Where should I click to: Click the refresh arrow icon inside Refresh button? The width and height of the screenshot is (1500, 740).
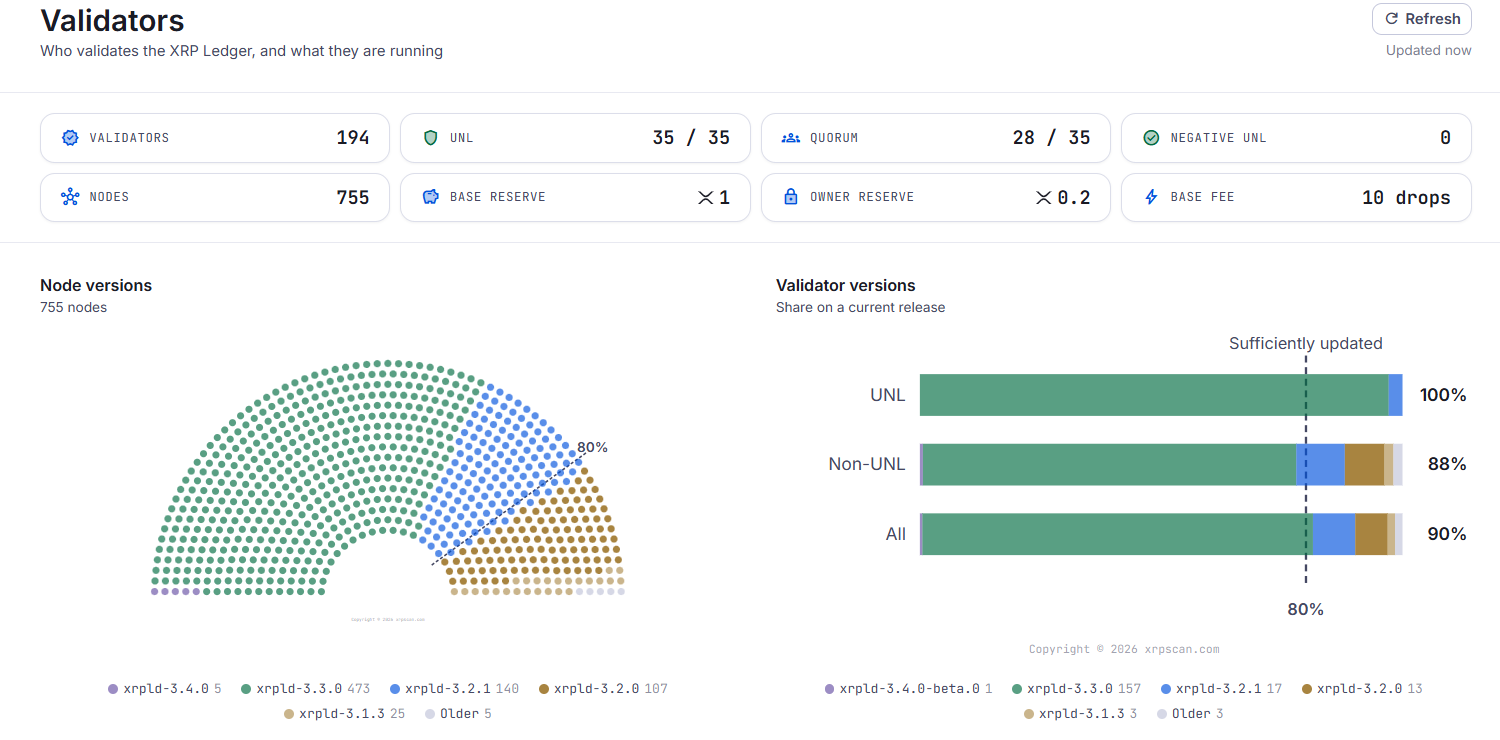pos(1391,19)
